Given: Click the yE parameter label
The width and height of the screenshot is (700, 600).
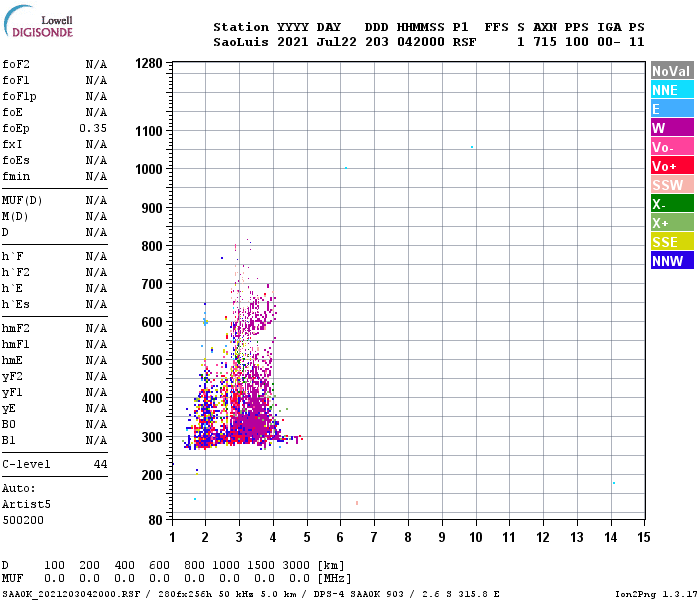Looking at the screenshot, I should coord(9,408).
